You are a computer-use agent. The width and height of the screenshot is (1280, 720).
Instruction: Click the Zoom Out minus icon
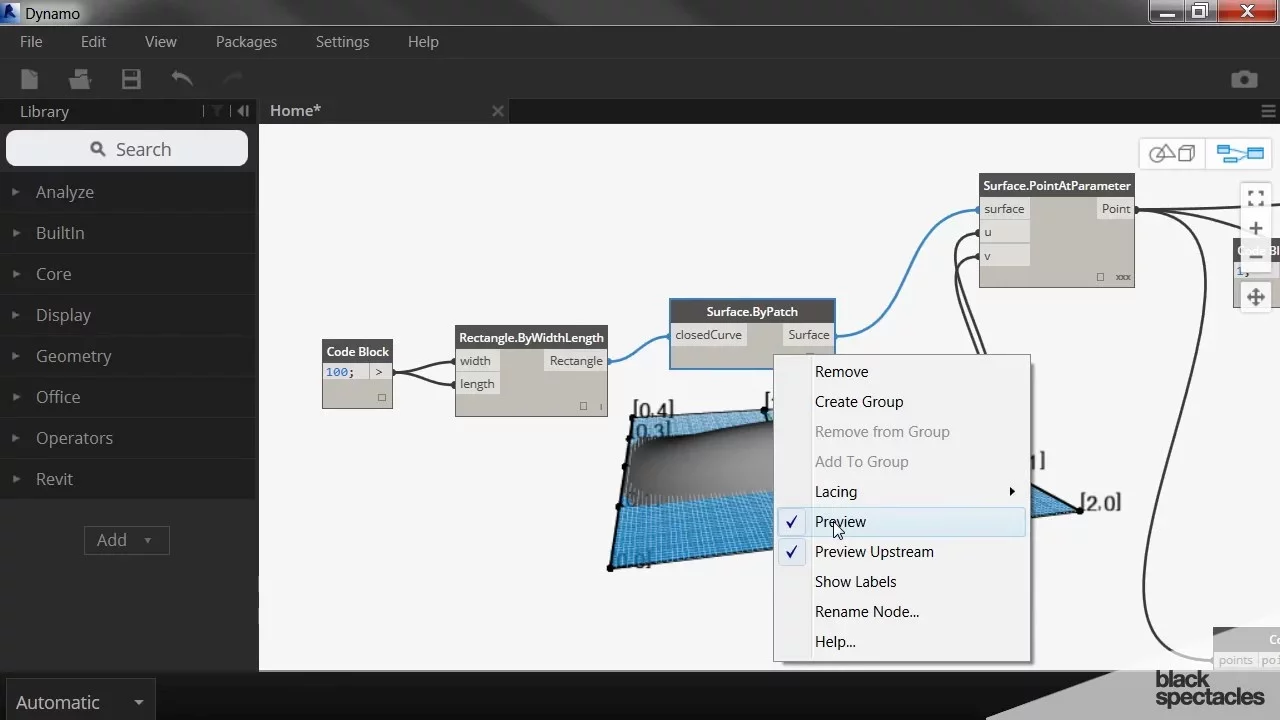point(1256,257)
